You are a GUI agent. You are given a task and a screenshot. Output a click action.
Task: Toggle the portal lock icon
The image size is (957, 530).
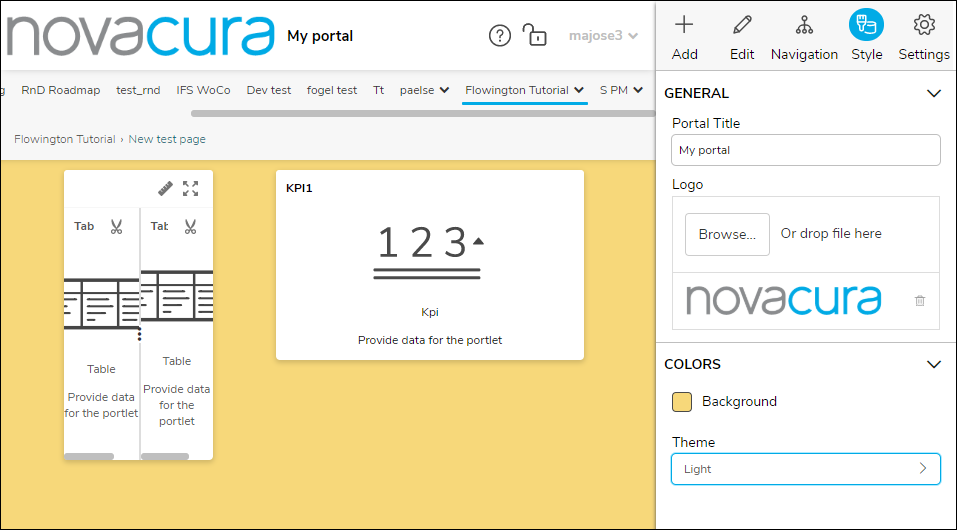(x=534, y=35)
